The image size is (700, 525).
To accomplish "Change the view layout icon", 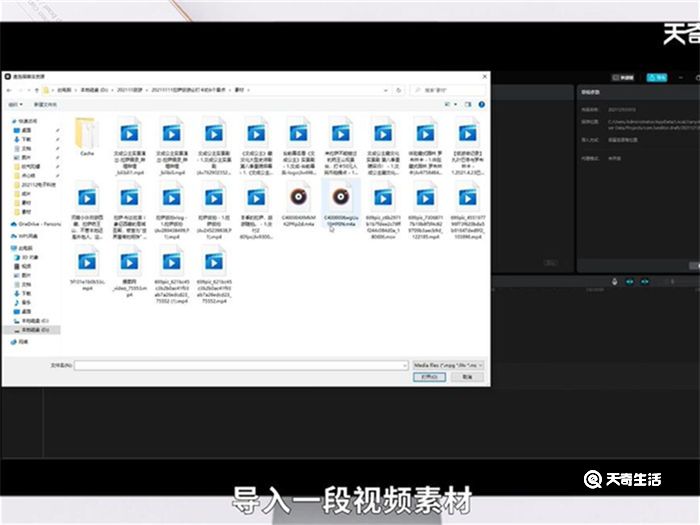I will pyautogui.click(x=447, y=104).
